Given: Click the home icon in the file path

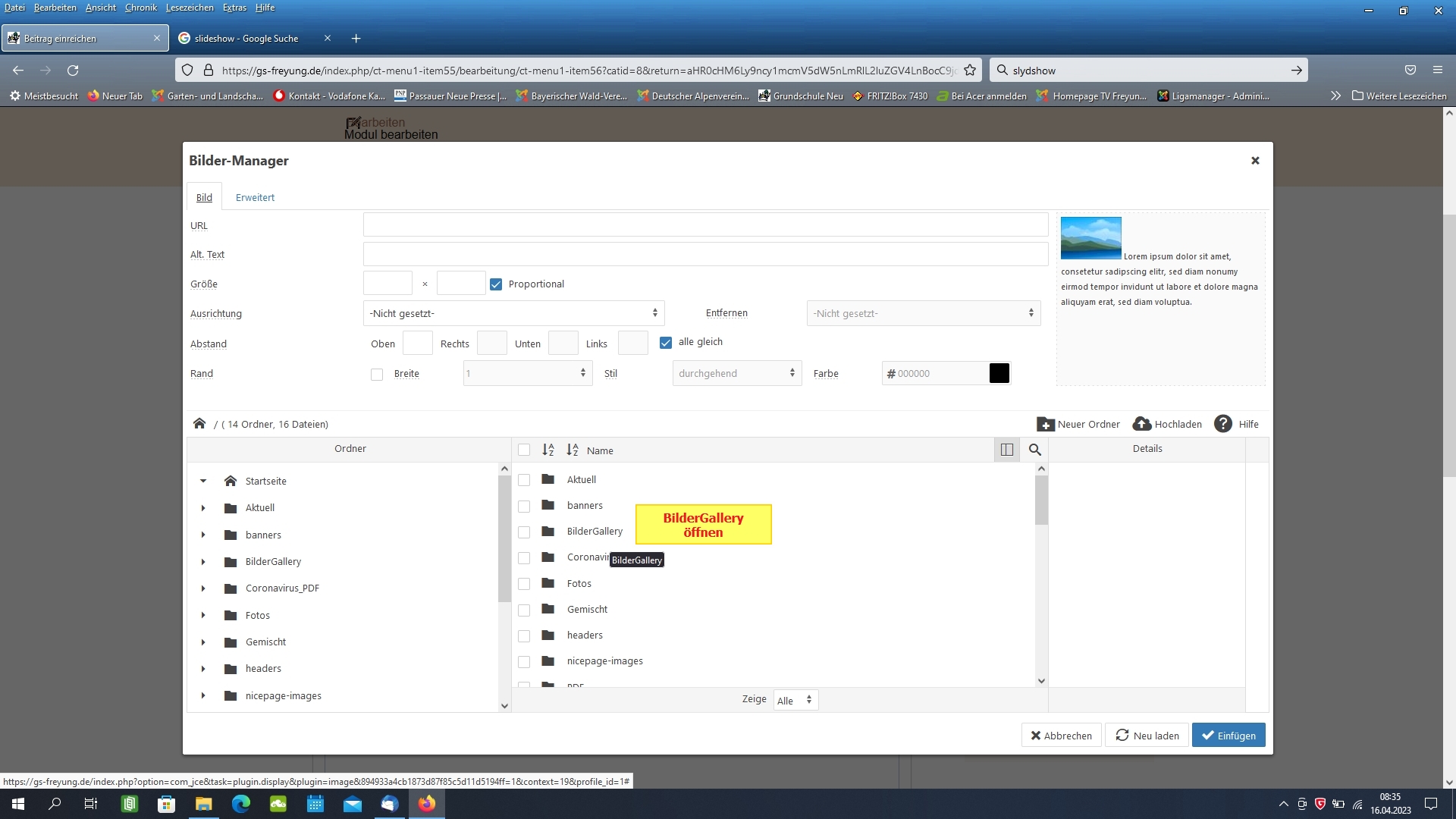Looking at the screenshot, I should [x=199, y=423].
